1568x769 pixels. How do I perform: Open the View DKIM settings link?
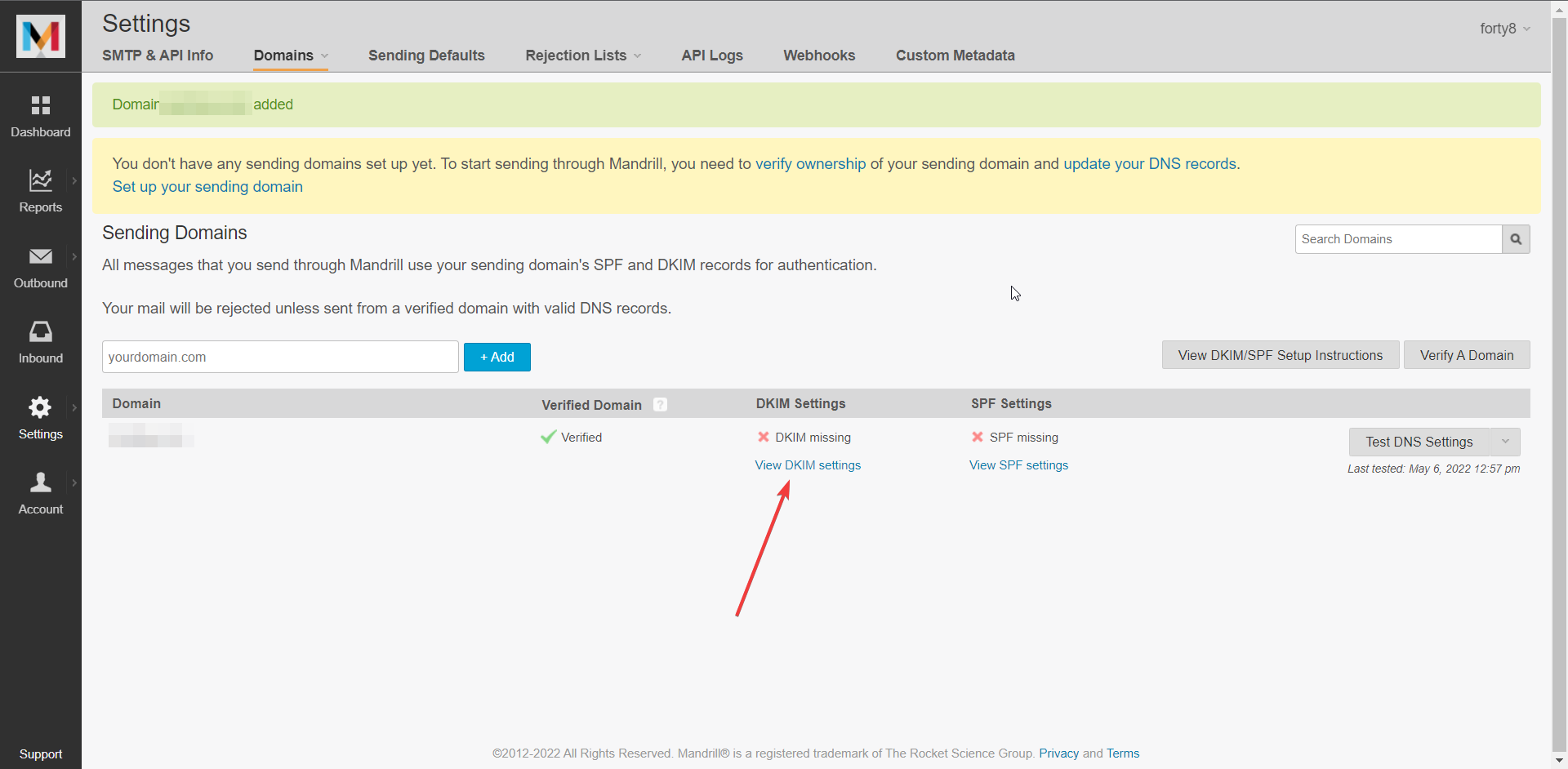point(808,465)
